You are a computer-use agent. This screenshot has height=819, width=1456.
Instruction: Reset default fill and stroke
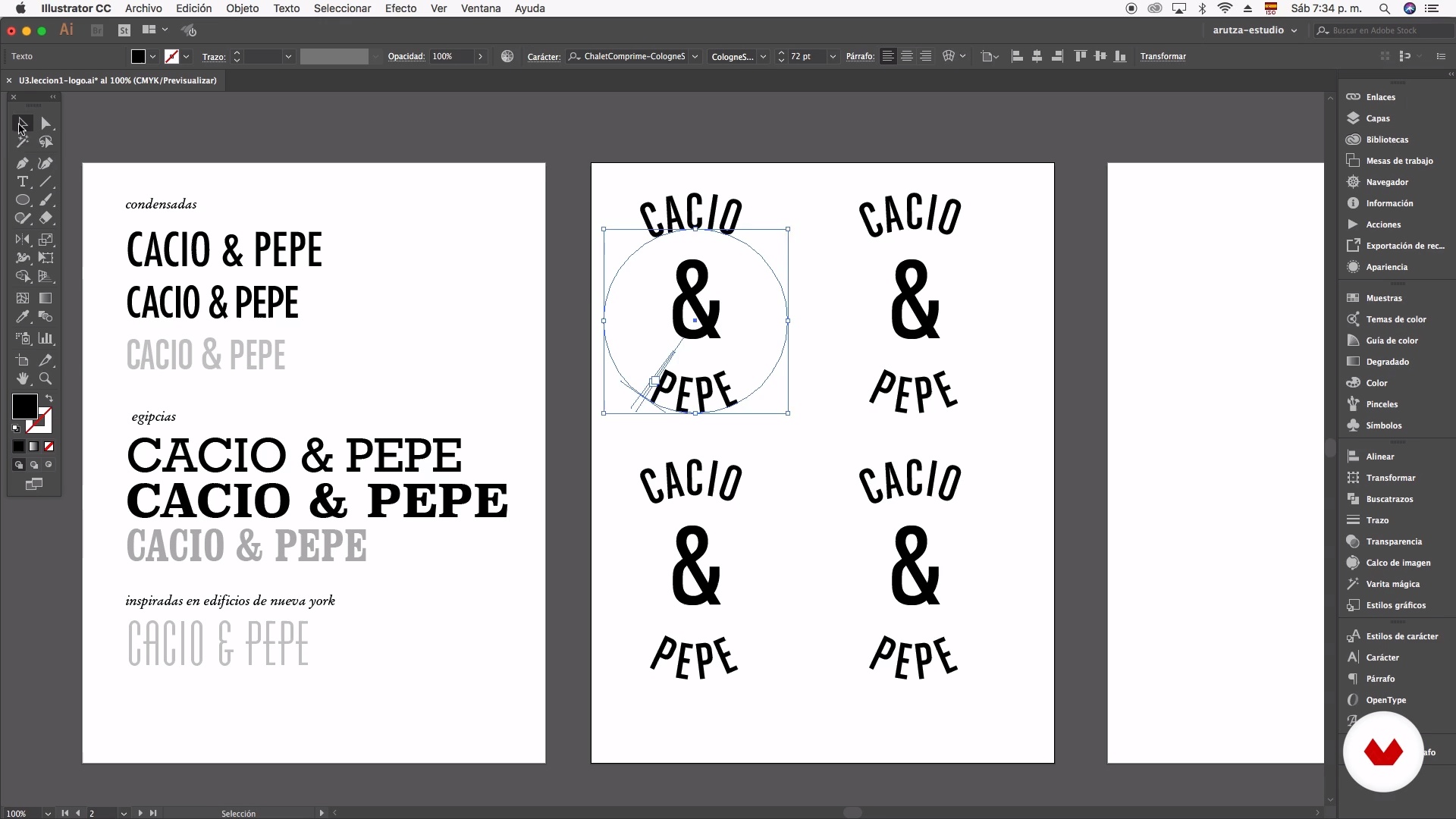click(16, 428)
